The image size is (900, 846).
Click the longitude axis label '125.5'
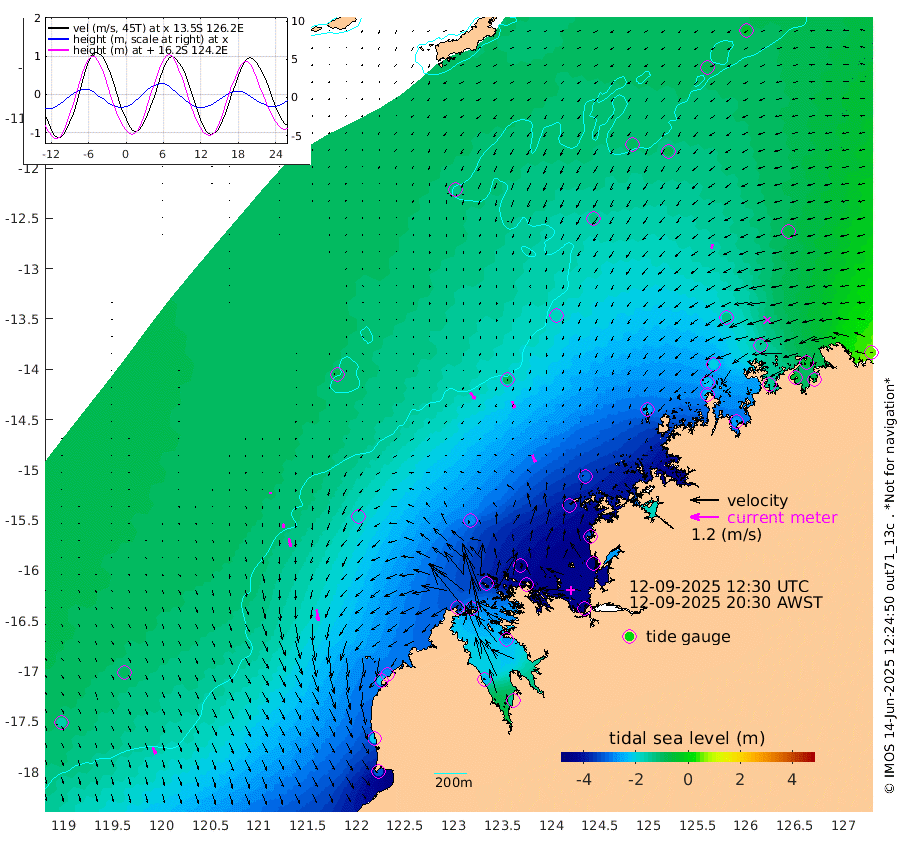coord(697,826)
